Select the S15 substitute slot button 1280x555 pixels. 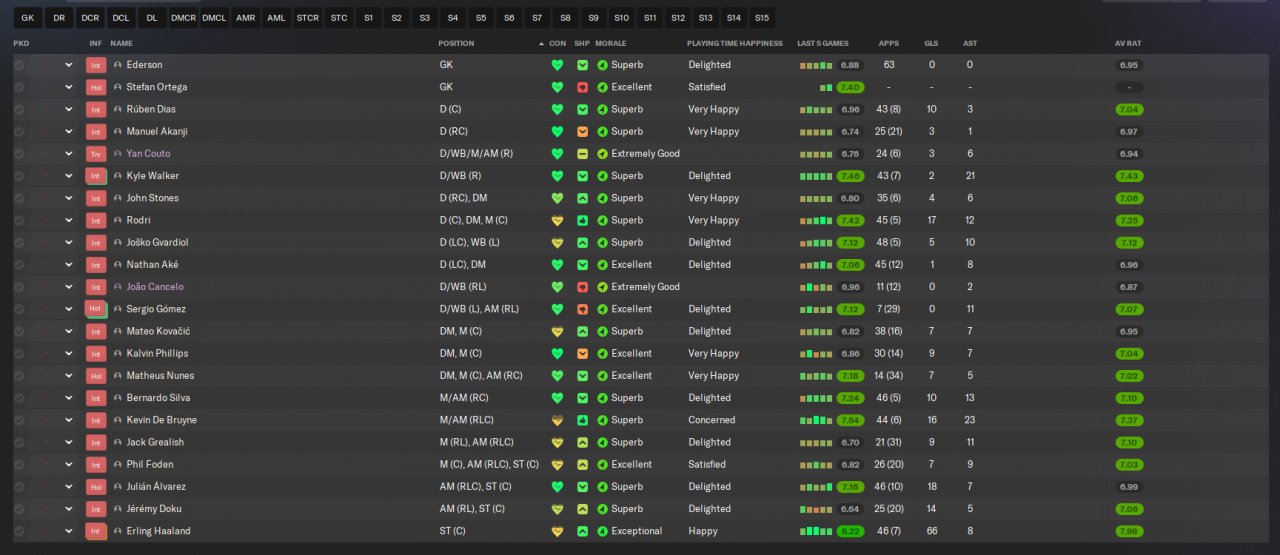tap(762, 18)
